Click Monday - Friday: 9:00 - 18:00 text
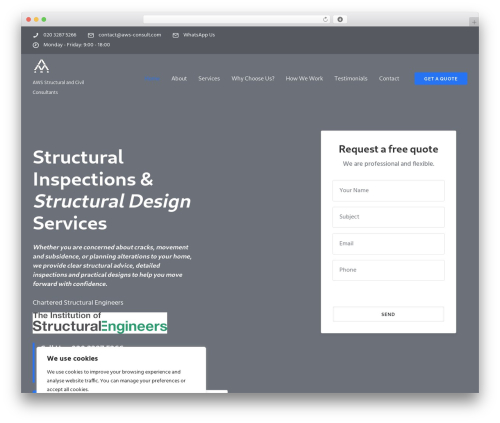The image size is (500, 423). coord(77,45)
